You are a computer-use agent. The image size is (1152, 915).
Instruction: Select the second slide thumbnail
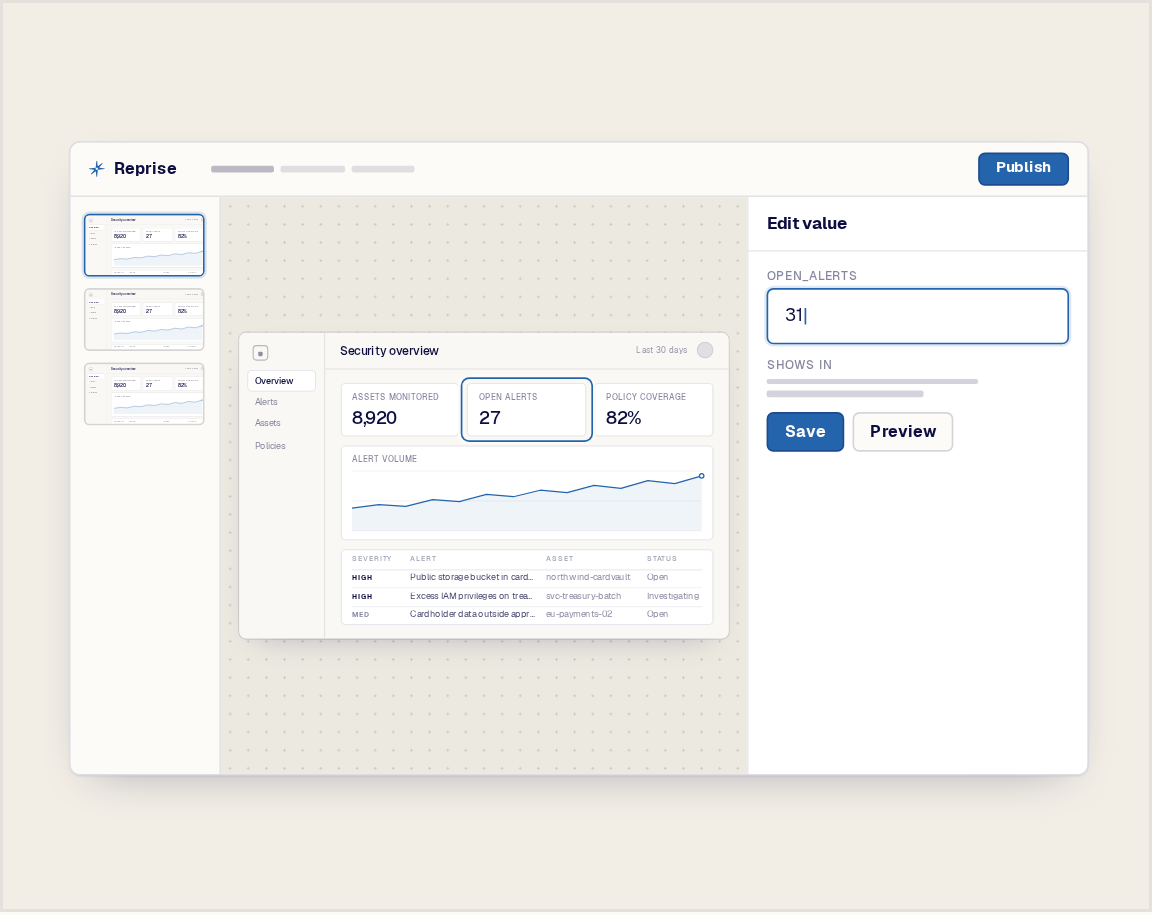[144, 320]
